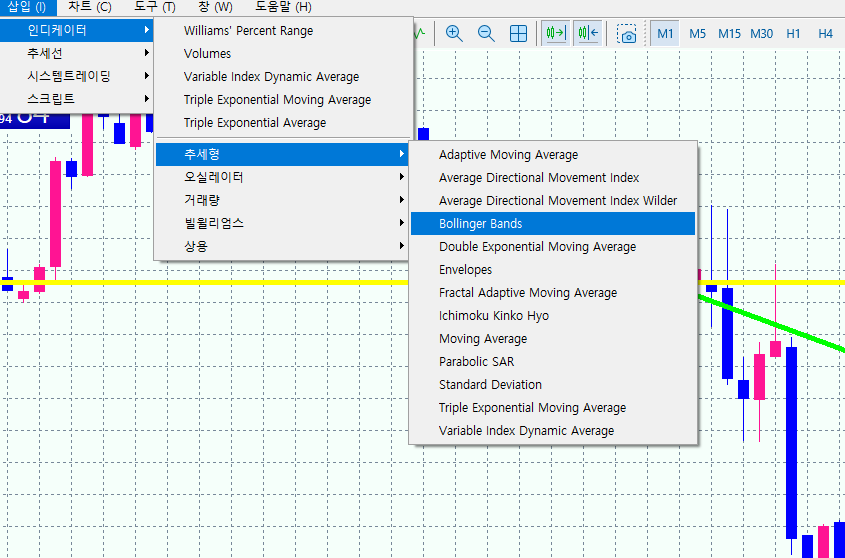Toggle the chart shift icon

pos(587,33)
